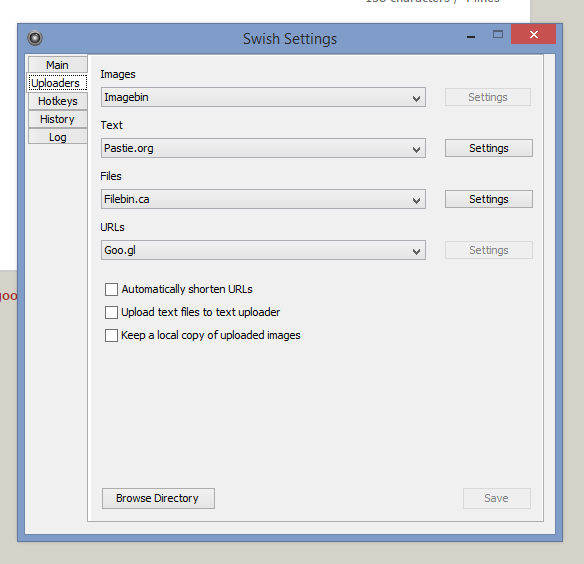Open the Images uploader dropdown showing Imagebin

263,97
